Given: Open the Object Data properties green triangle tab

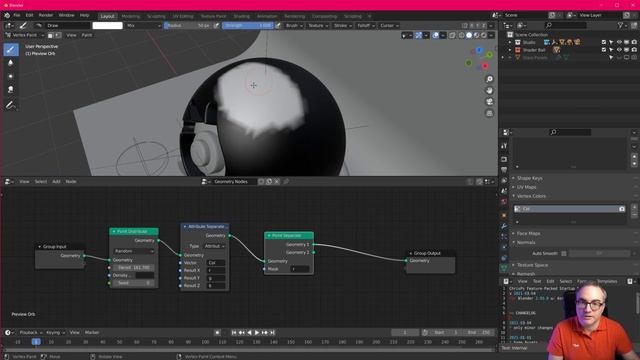Looking at the screenshot, I should 504,268.
